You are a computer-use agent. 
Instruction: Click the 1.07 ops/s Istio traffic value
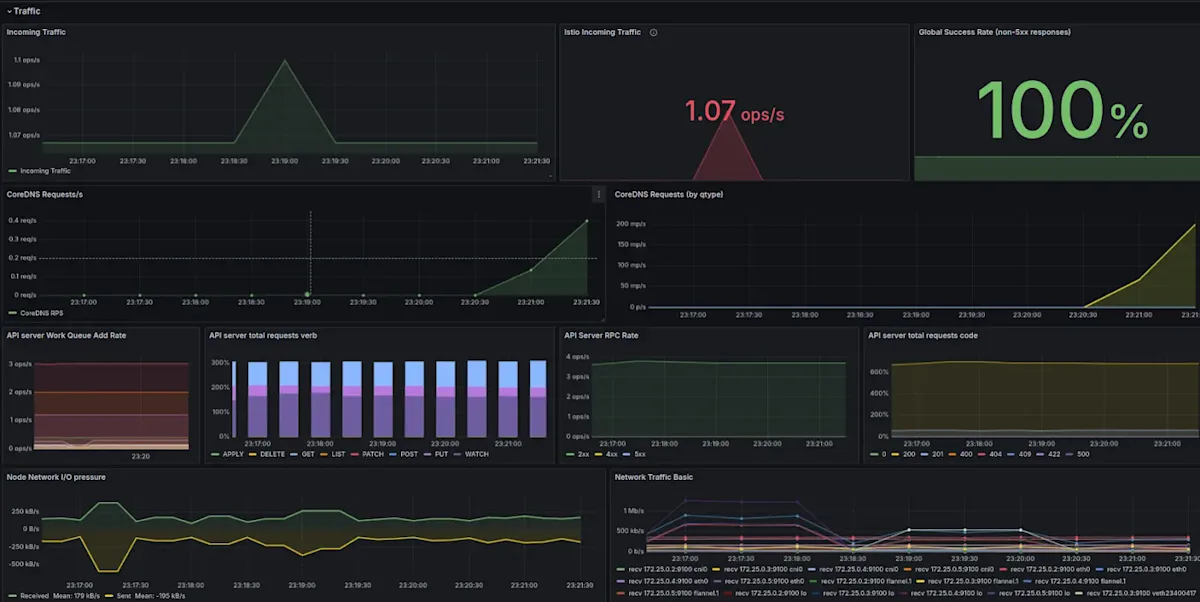tap(734, 111)
